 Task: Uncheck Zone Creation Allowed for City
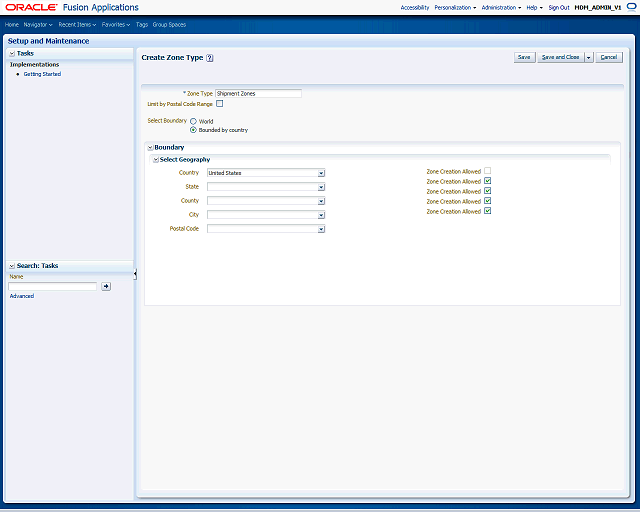point(487,201)
